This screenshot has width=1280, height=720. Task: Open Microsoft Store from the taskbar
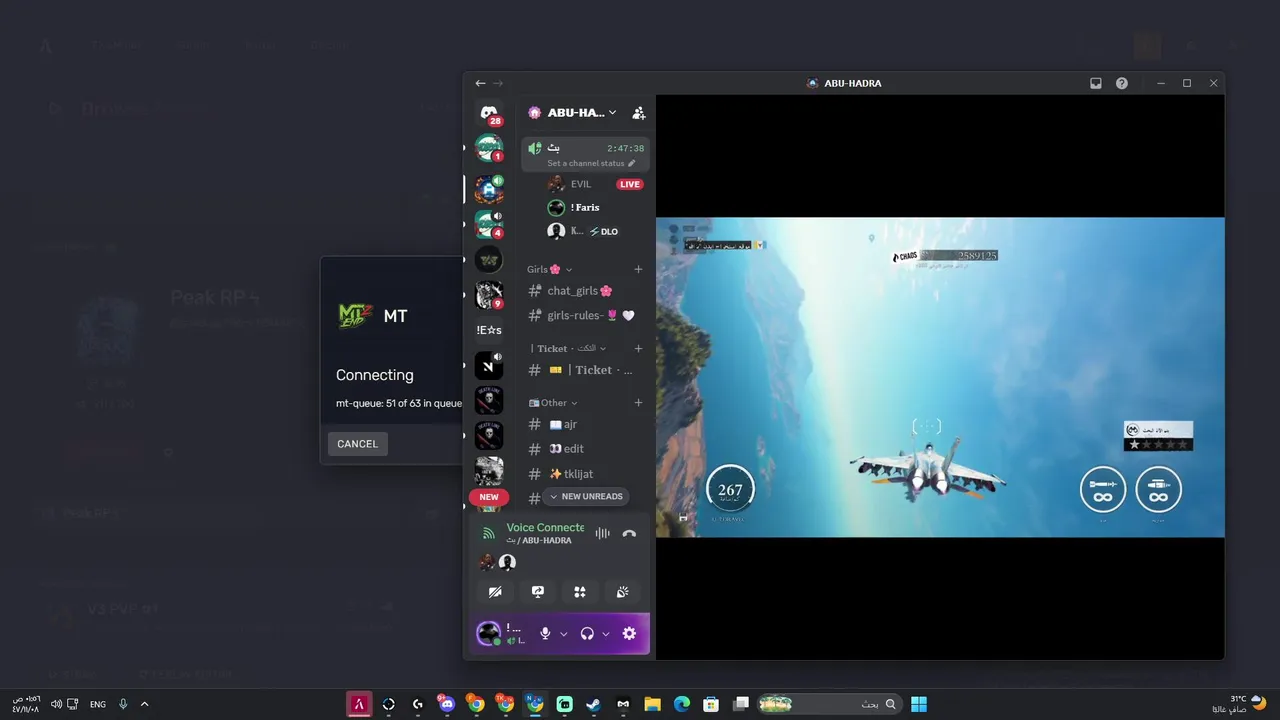[x=711, y=704]
